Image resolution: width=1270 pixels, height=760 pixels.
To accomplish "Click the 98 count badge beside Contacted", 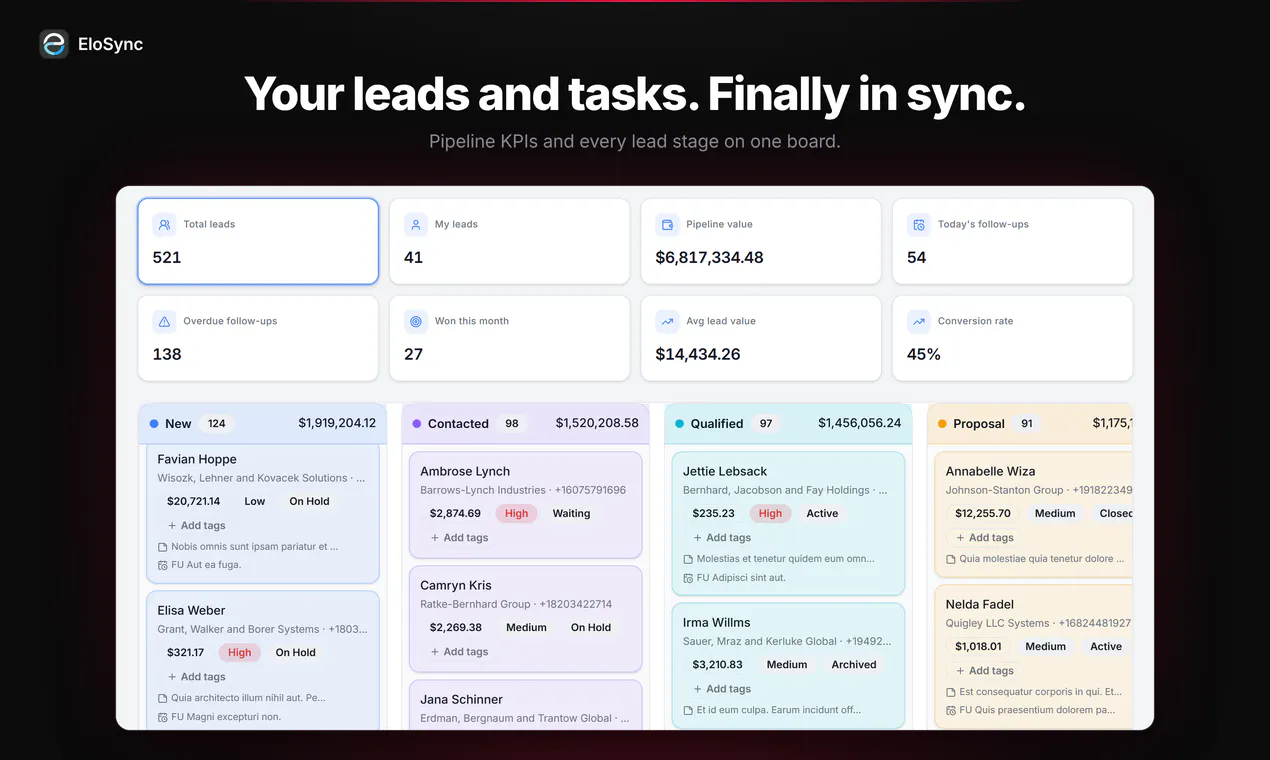I will pos(512,424).
